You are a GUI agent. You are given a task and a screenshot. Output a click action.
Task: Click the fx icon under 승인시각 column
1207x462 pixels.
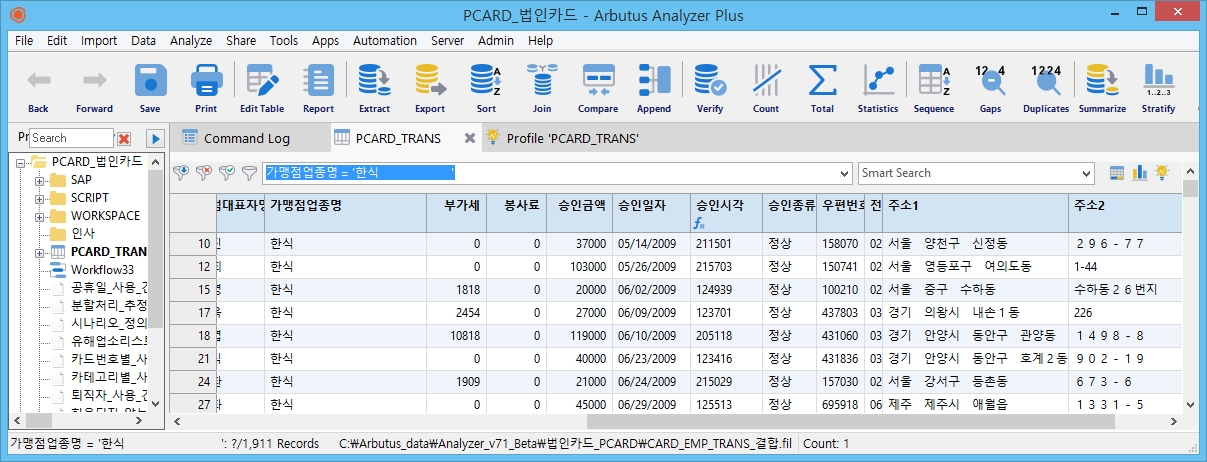tap(699, 224)
